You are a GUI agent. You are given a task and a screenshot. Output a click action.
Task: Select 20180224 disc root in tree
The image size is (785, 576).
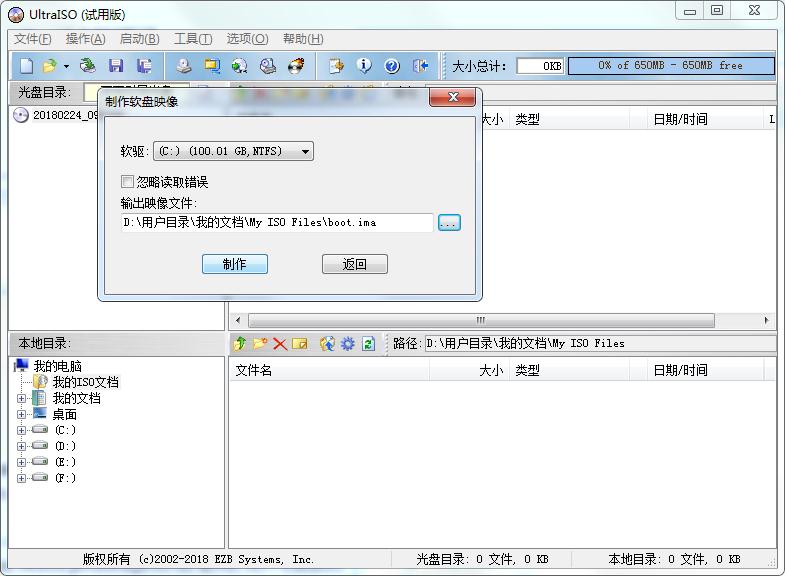pyautogui.click(x=65, y=115)
